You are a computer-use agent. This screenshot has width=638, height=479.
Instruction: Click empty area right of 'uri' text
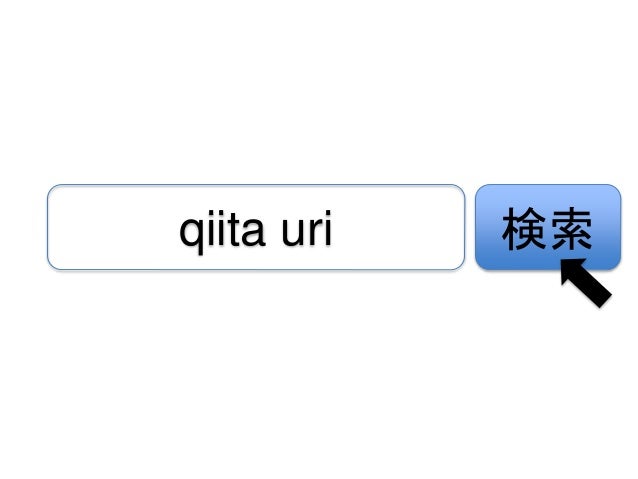click(x=398, y=227)
